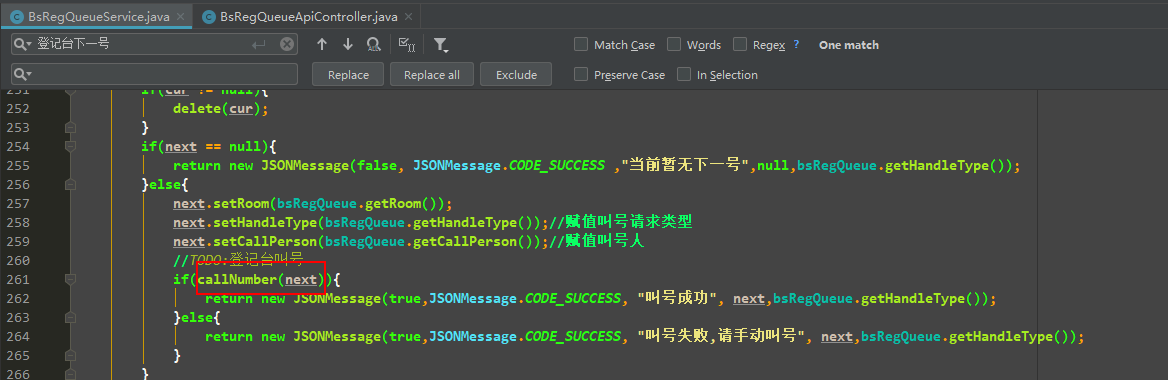Open search history dropdown in find field
This screenshot has height=380, width=1168.
point(23,45)
